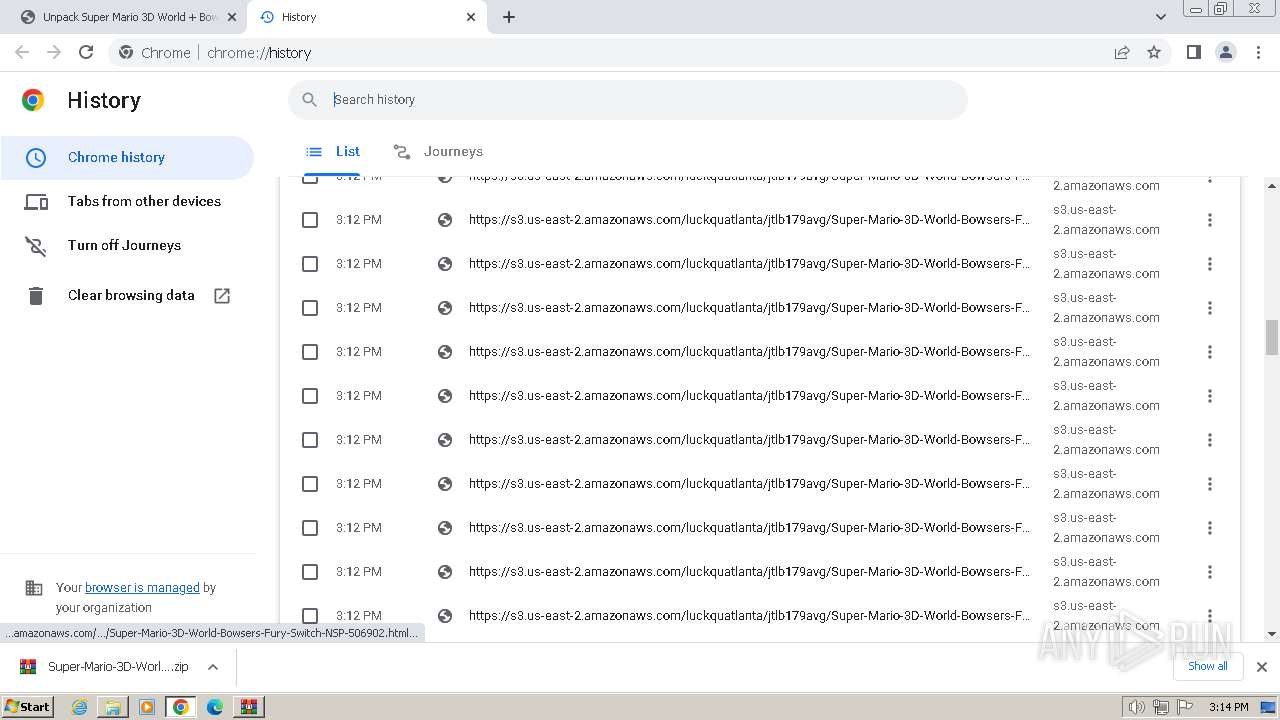
Task: Click the Action Center flag tray icon
Action: [x=1186, y=707]
